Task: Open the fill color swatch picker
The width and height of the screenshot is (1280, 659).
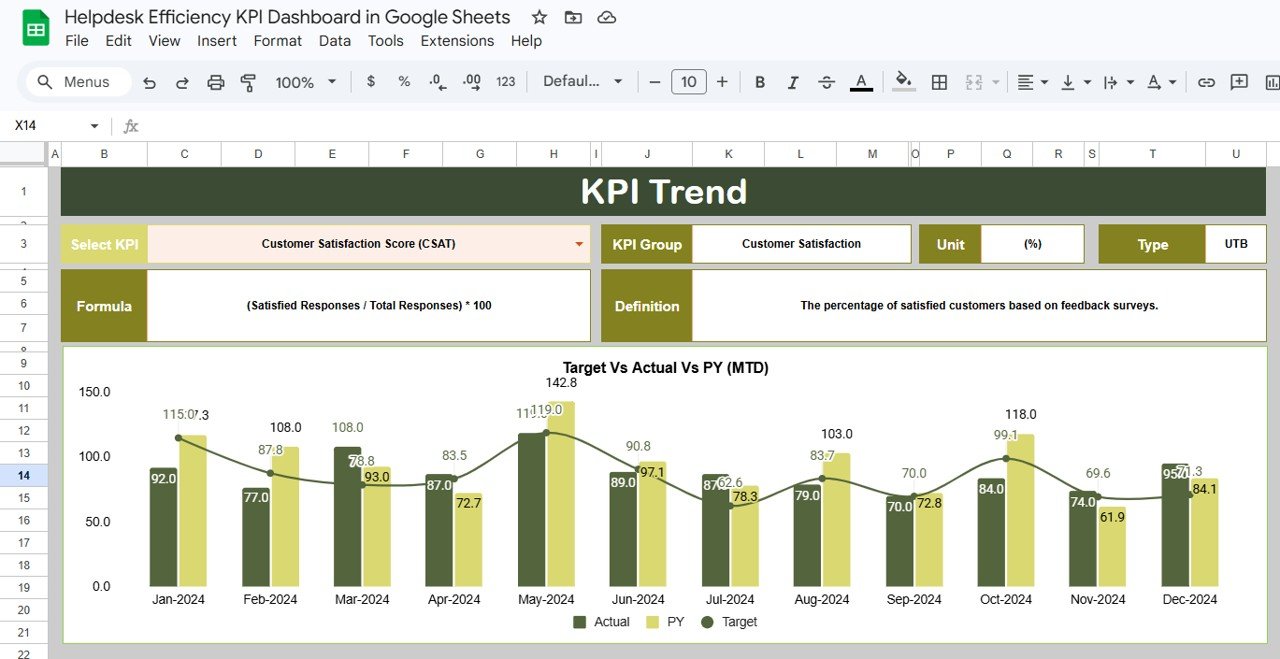Action: pos(903,82)
